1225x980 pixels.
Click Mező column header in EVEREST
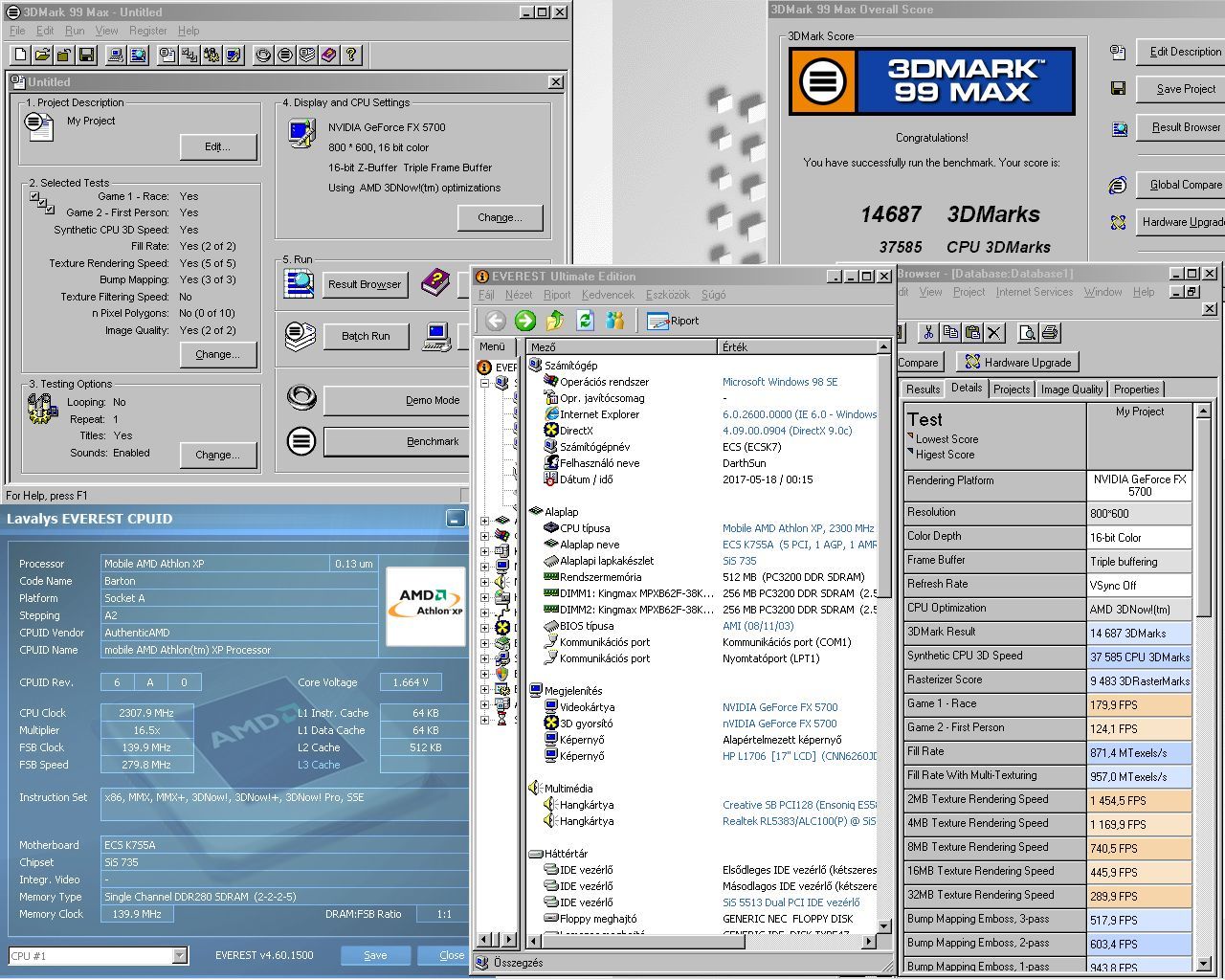pyautogui.click(x=621, y=346)
